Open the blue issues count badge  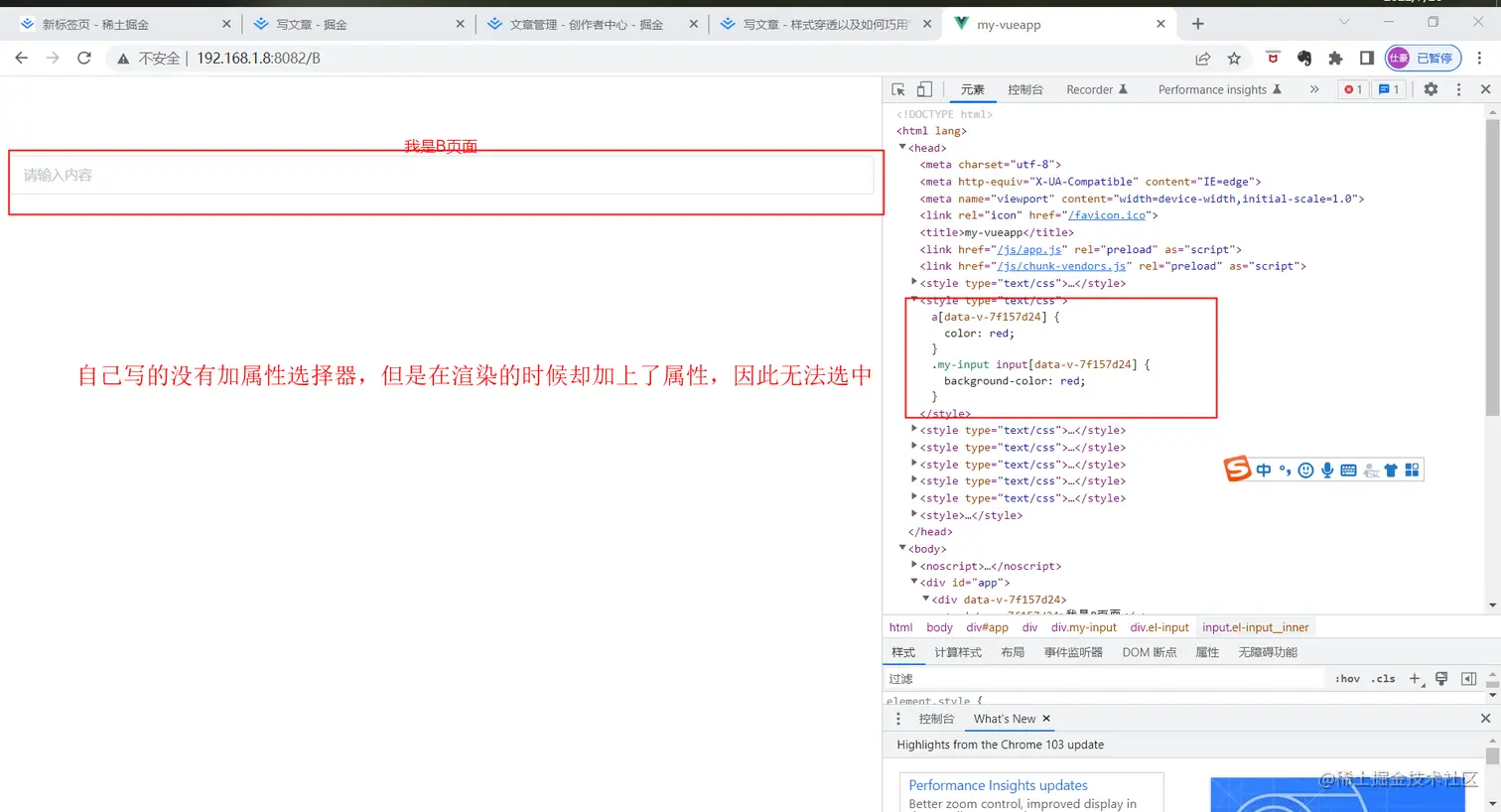(x=1389, y=89)
